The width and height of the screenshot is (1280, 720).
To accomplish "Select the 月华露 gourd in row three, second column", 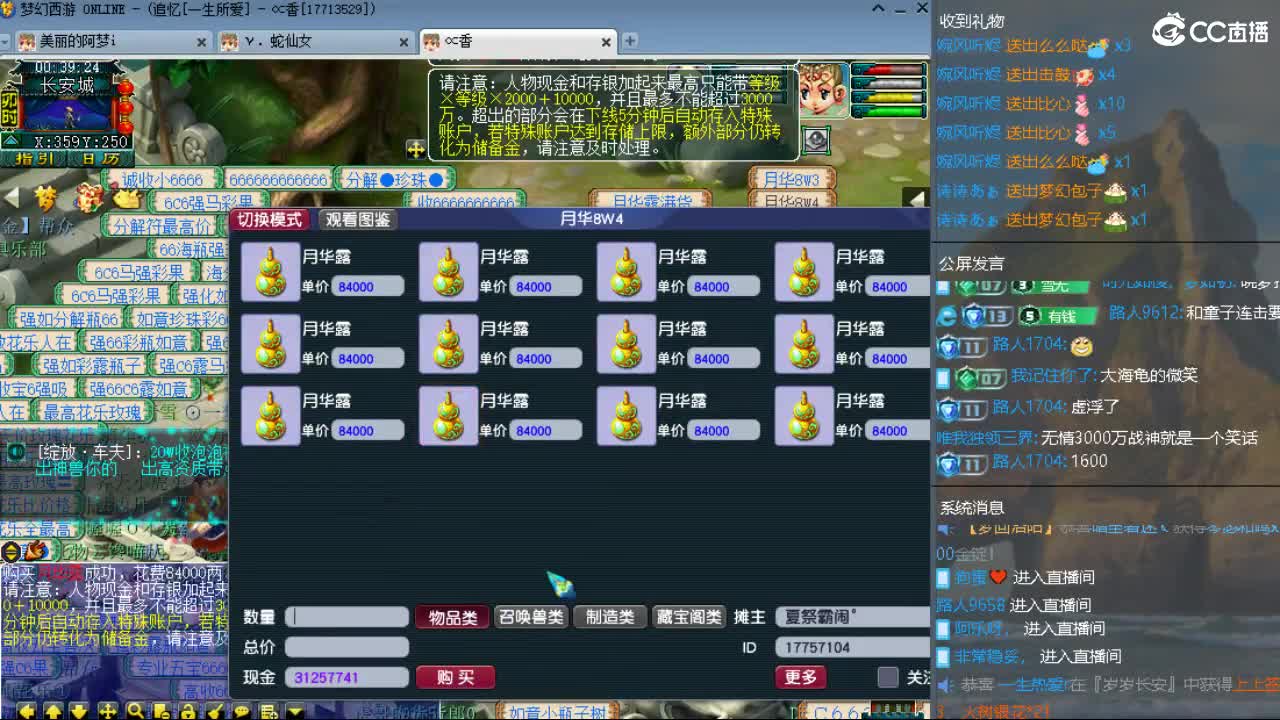I will pyautogui.click(x=448, y=416).
